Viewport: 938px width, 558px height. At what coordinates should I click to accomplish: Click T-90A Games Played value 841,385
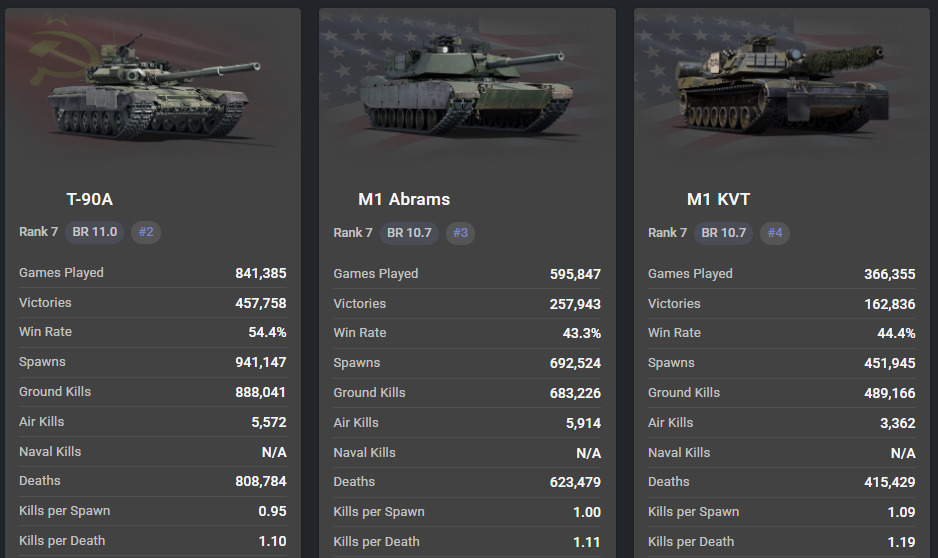click(260, 273)
